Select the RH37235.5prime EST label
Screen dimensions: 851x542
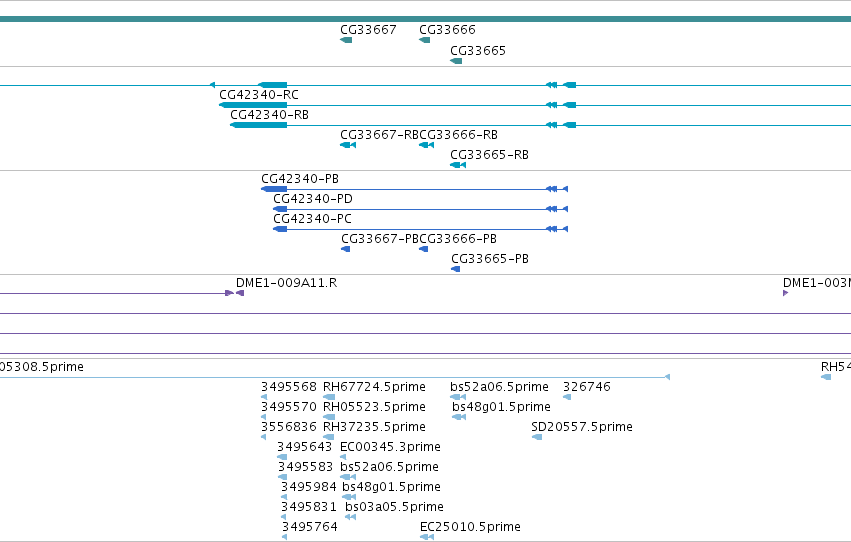[374, 428]
